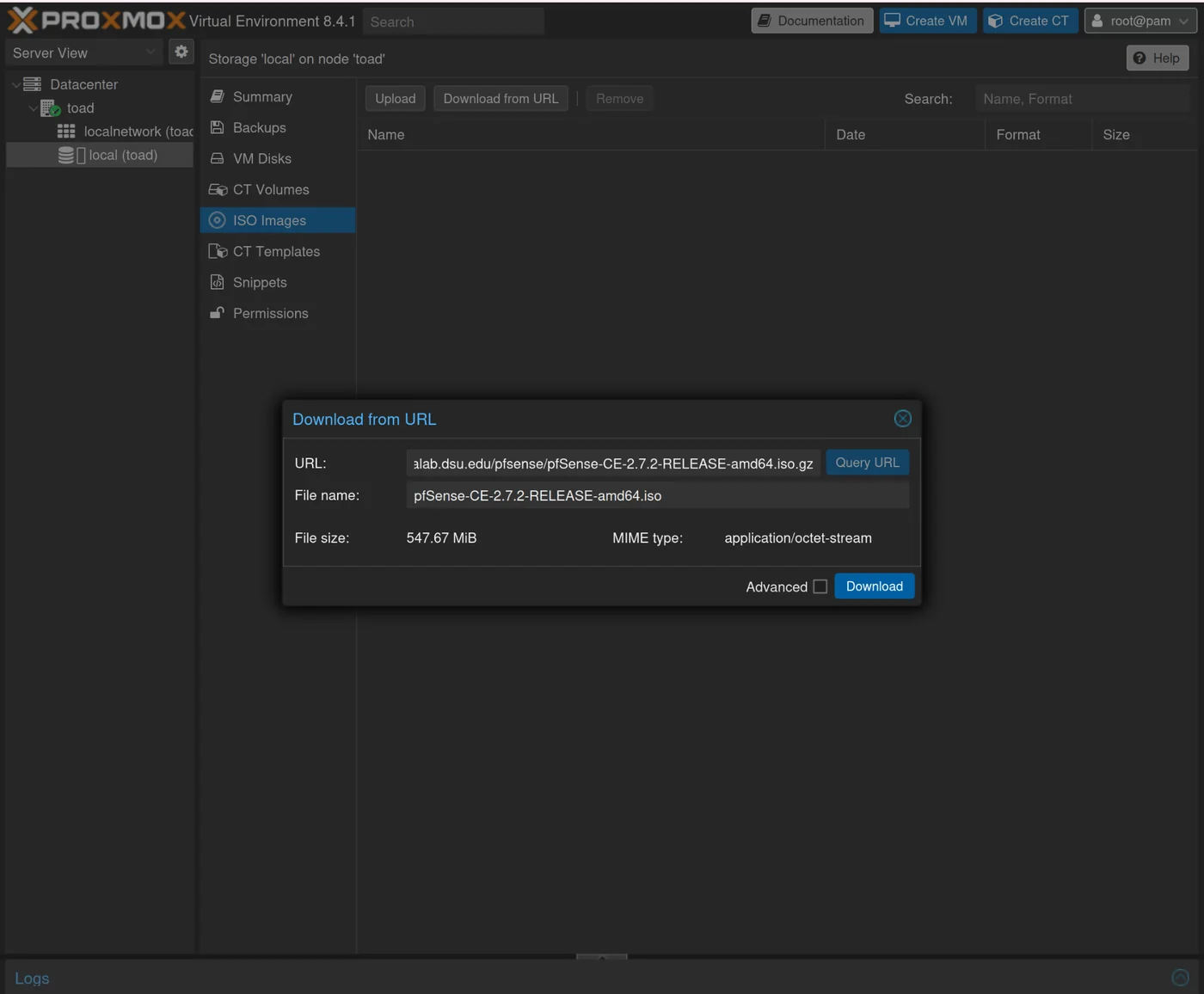The image size is (1204, 994).
Task: Click the gear icon next to Server View
Action: point(181,52)
